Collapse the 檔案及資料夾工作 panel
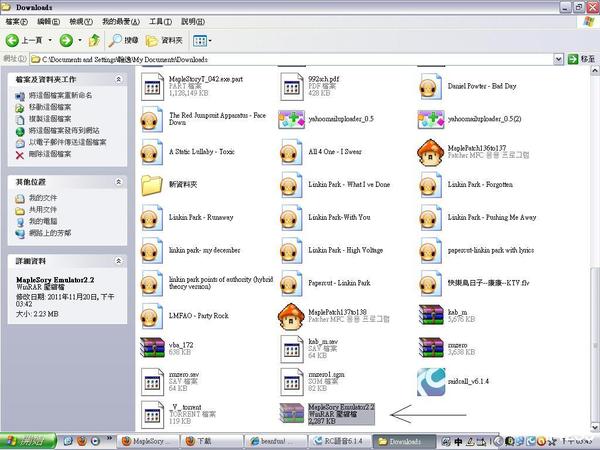 pyautogui.click(x=117, y=79)
